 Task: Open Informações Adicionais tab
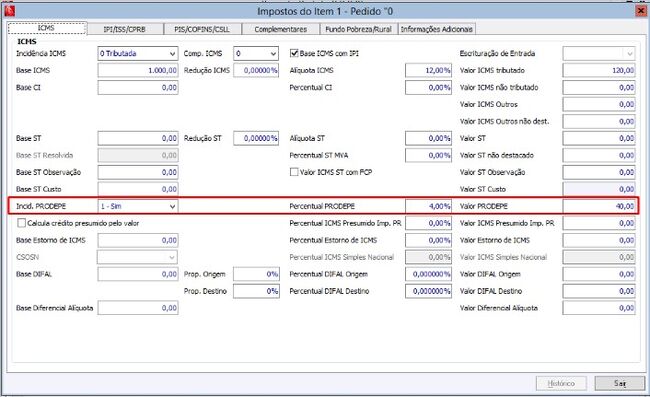click(437, 29)
